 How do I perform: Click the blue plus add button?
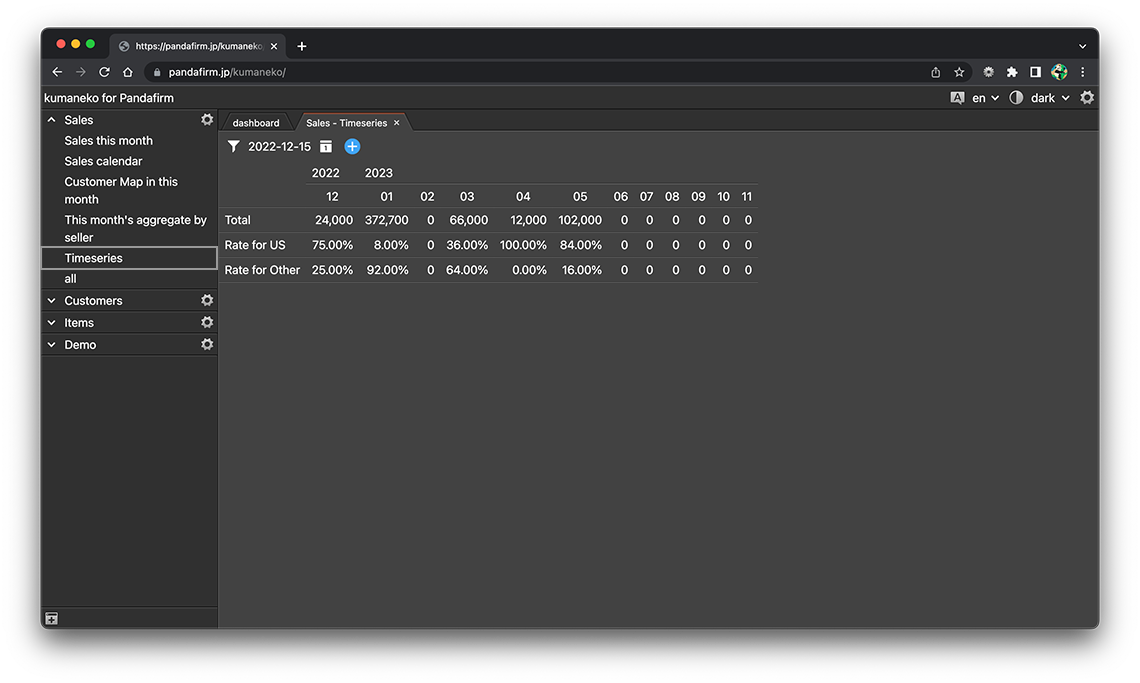click(352, 147)
